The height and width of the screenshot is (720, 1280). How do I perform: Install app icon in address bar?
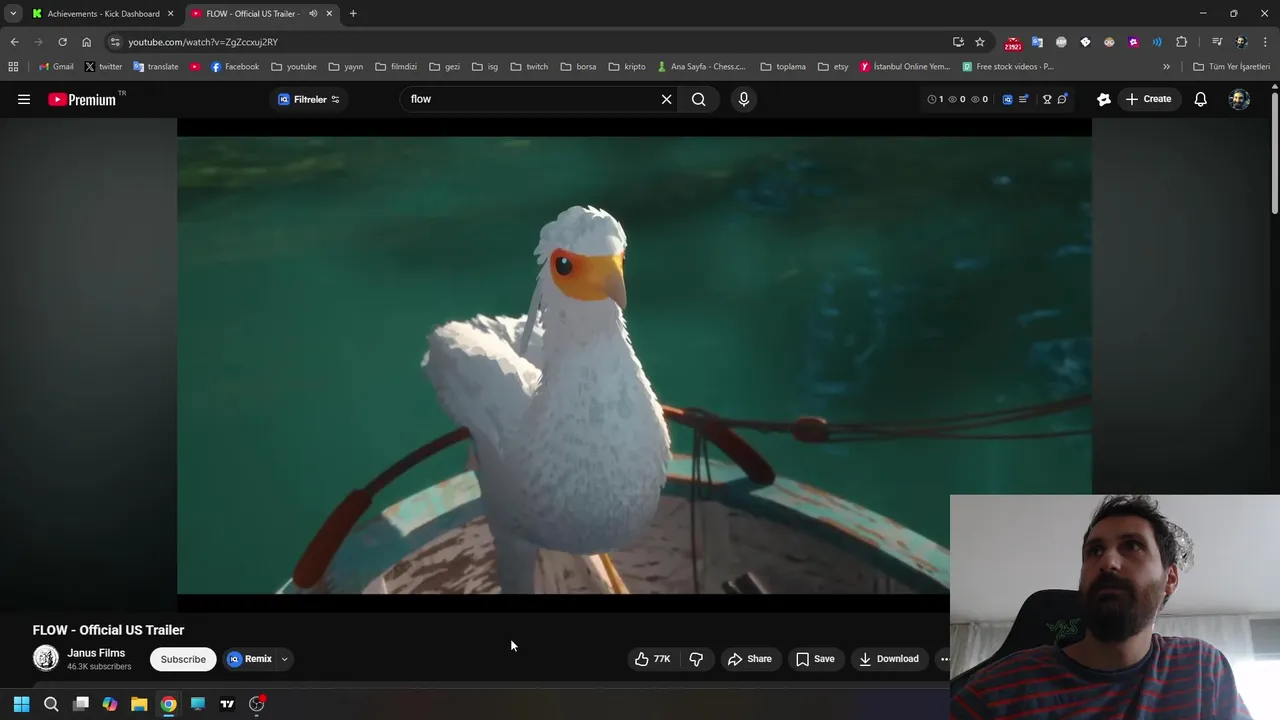pyautogui.click(x=958, y=42)
